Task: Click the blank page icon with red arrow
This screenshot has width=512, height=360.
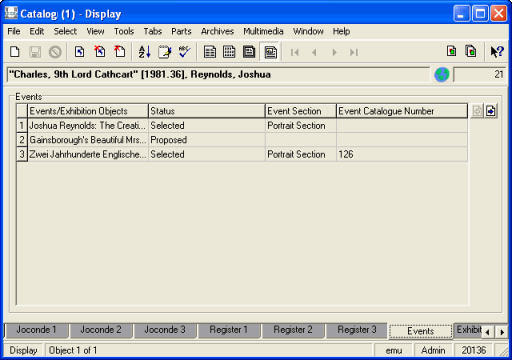Action: coord(120,52)
